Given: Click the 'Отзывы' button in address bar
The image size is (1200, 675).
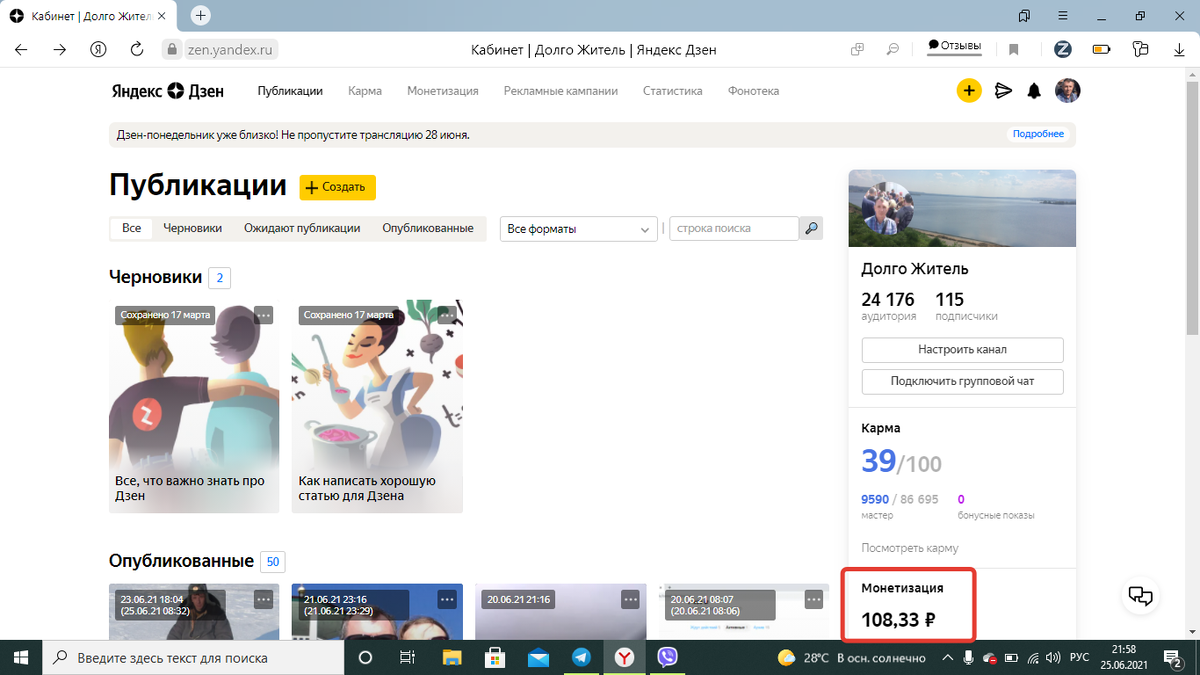Looking at the screenshot, I should [x=954, y=46].
